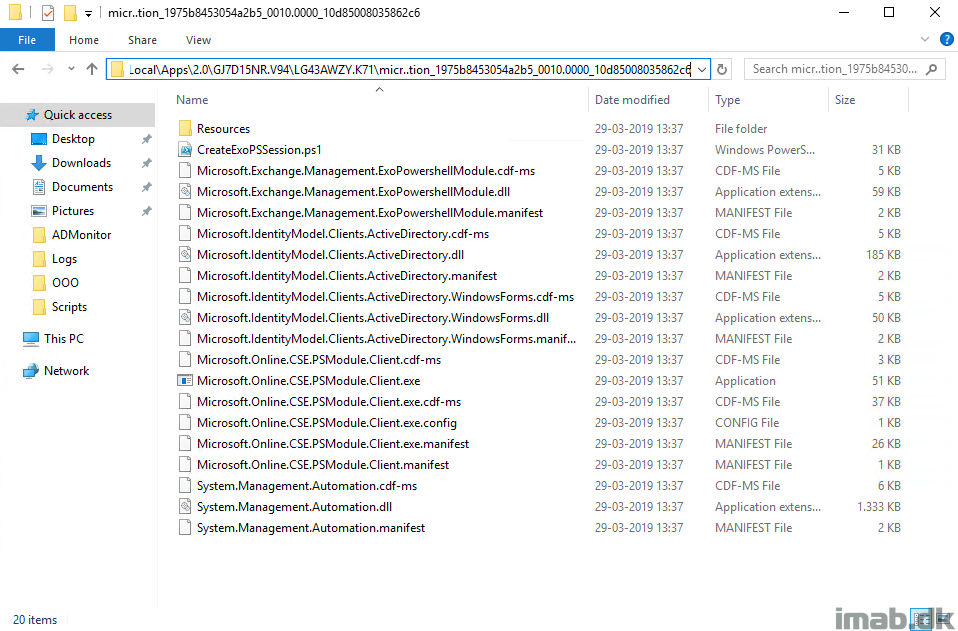The height and width of the screenshot is (631, 958).
Task: Select ActiveDirectory.WindowsForms.cdf-ms file name
Action: 386,296
